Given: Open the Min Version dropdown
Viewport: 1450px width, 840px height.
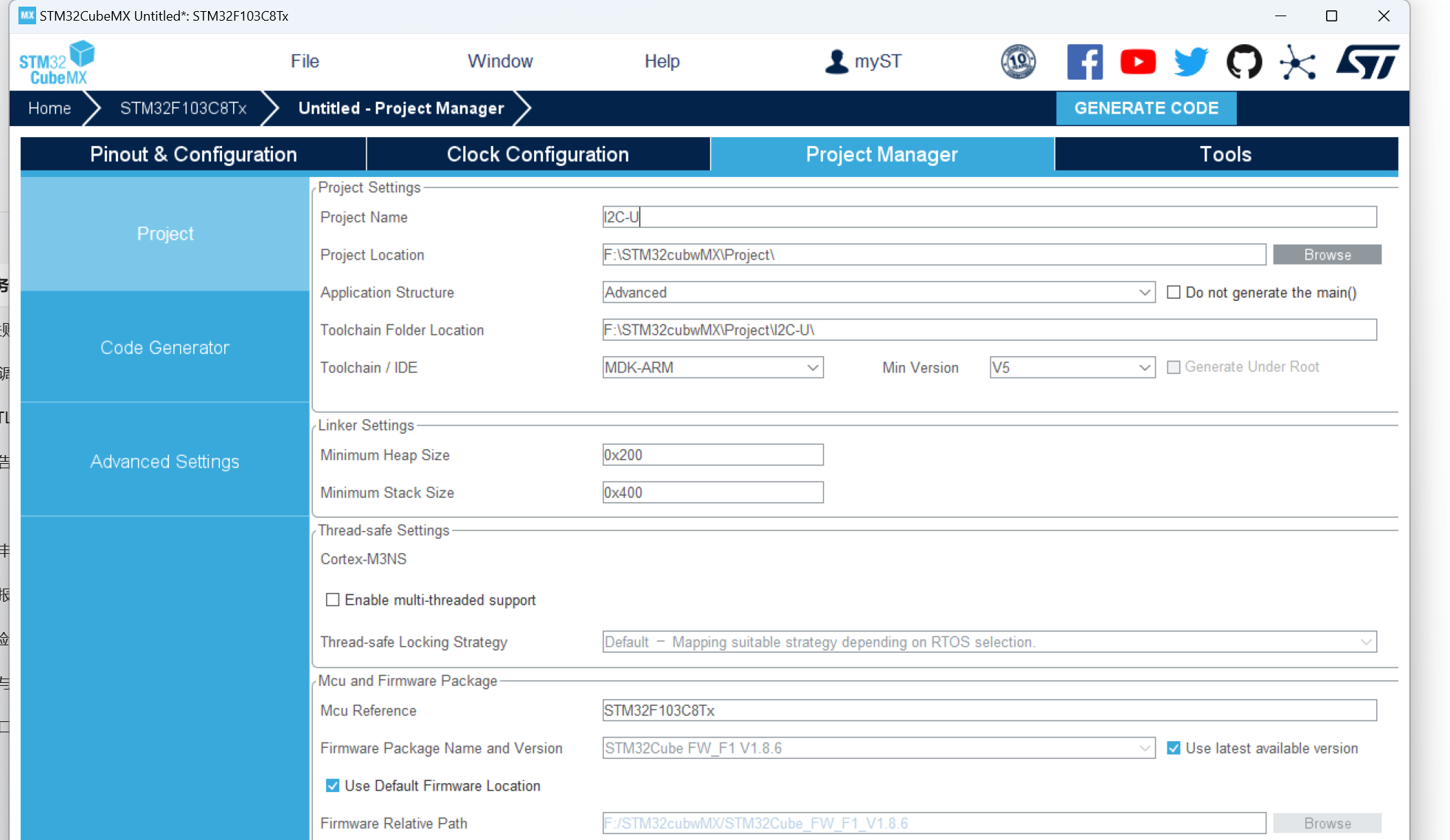Looking at the screenshot, I should tap(1072, 368).
